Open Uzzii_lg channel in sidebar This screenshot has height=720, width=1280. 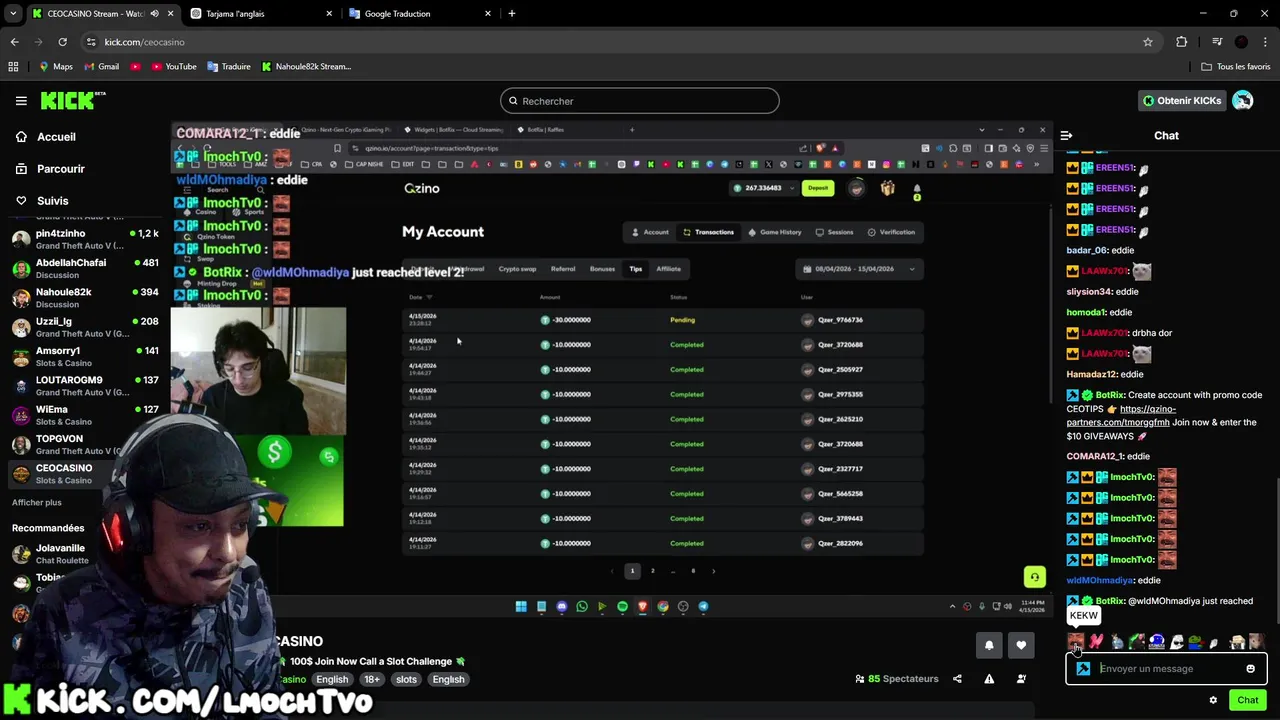85,327
